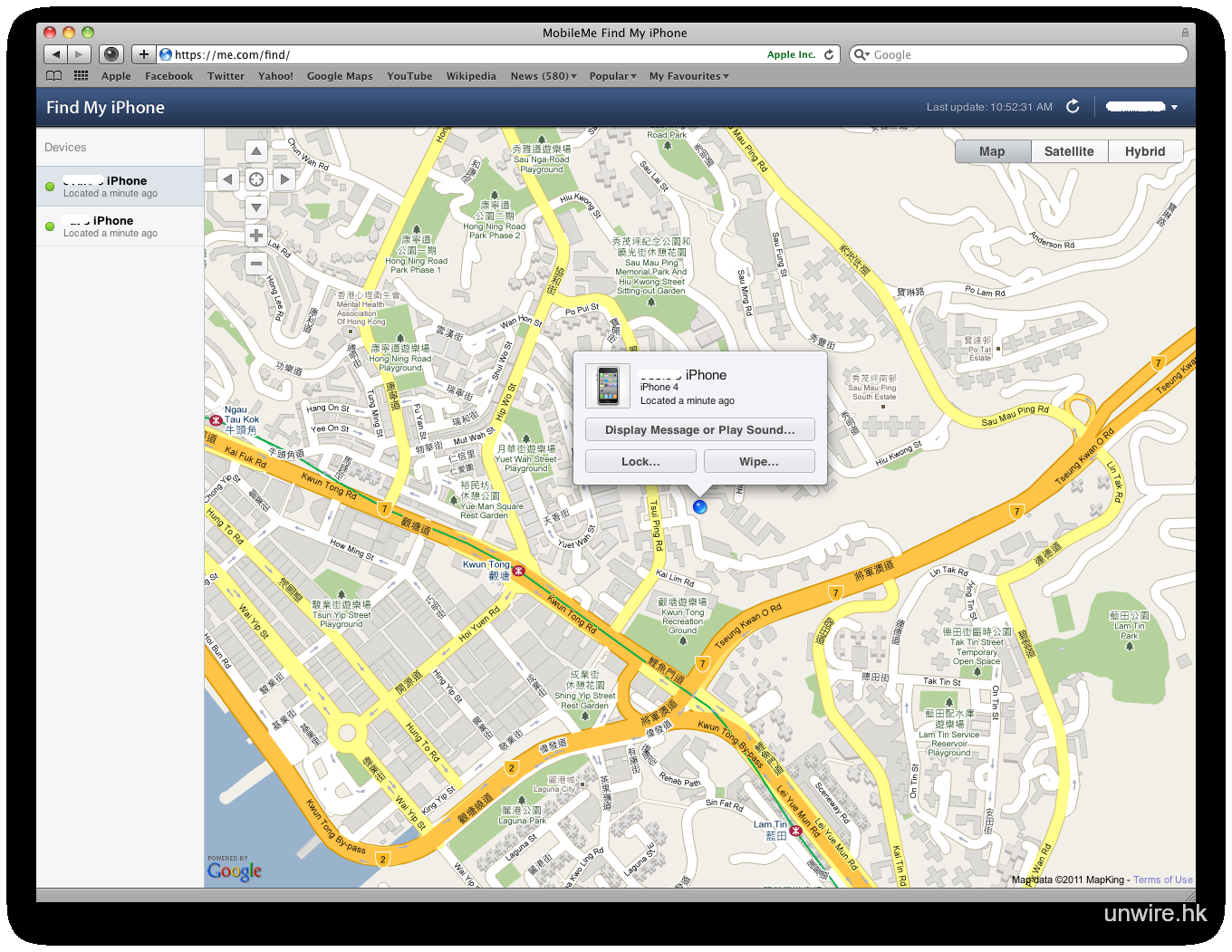Image resolution: width=1232 pixels, height=952 pixels.
Task: Expand the My Favourites bookmark menu
Action: click(688, 76)
